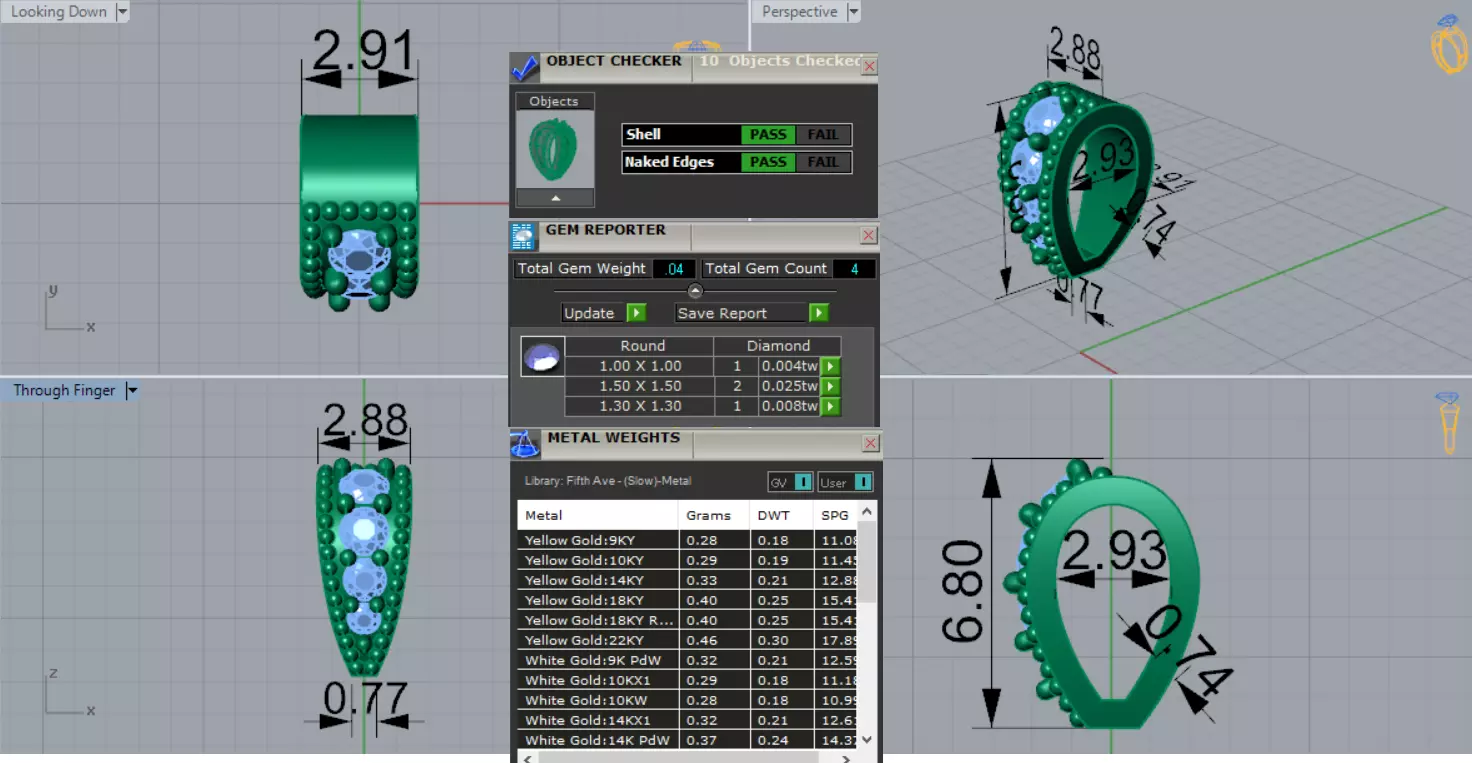Click the Gem Reporter panel icon
1472x763 pixels.
coord(524,237)
